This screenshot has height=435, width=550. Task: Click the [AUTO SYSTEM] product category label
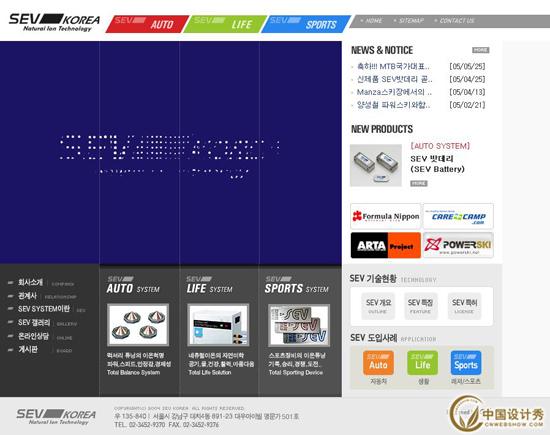(x=440, y=146)
